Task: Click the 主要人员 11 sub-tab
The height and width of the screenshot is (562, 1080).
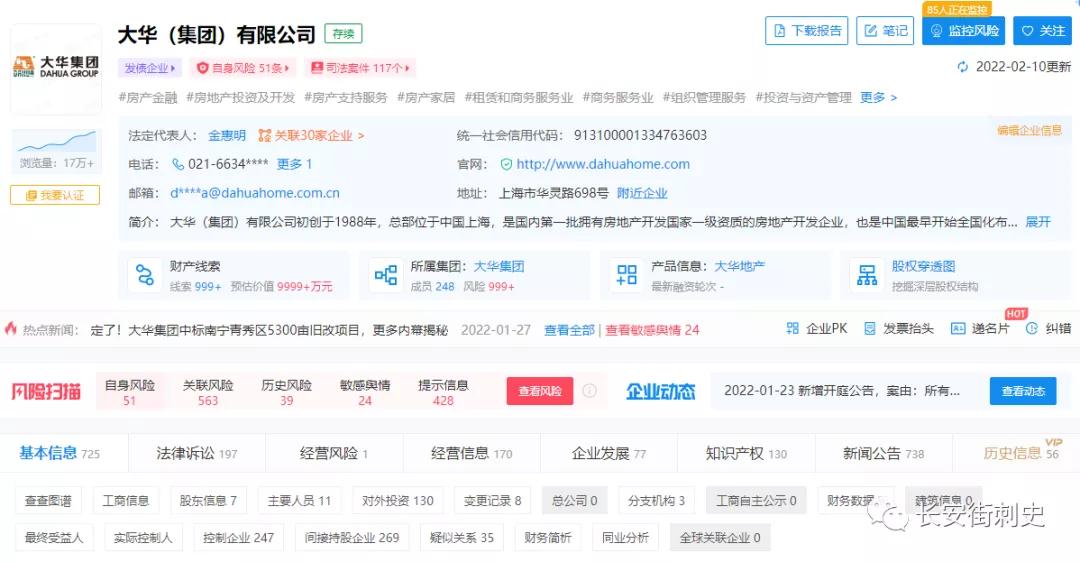Action: (x=300, y=501)
